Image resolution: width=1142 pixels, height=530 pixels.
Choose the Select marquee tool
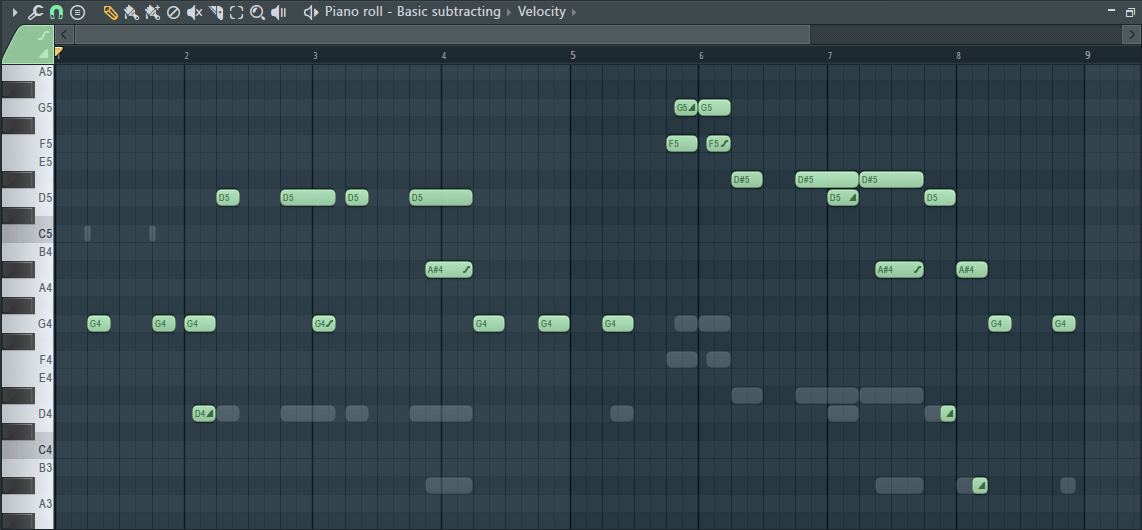237,12
